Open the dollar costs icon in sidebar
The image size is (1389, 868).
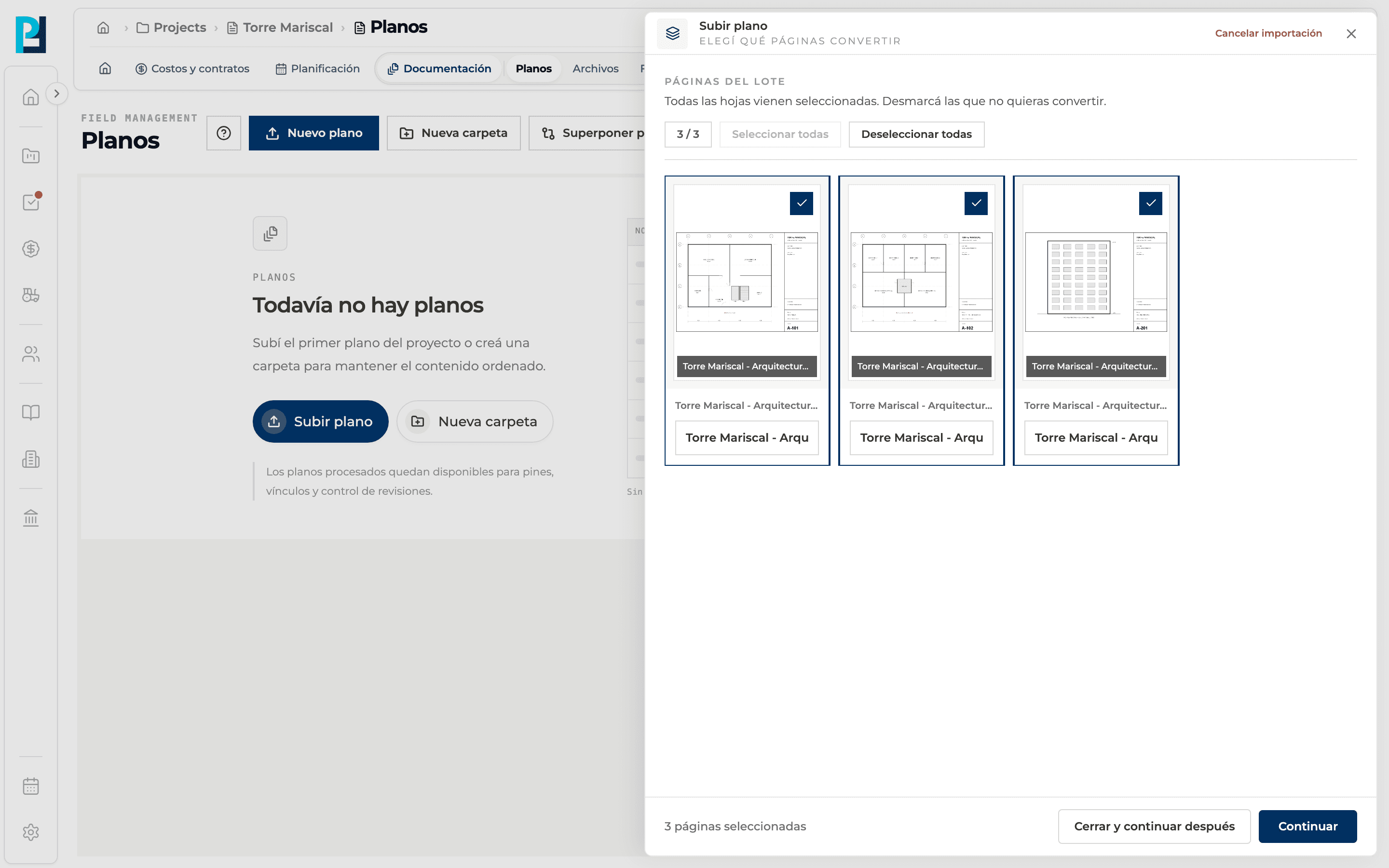coord(30,248)
